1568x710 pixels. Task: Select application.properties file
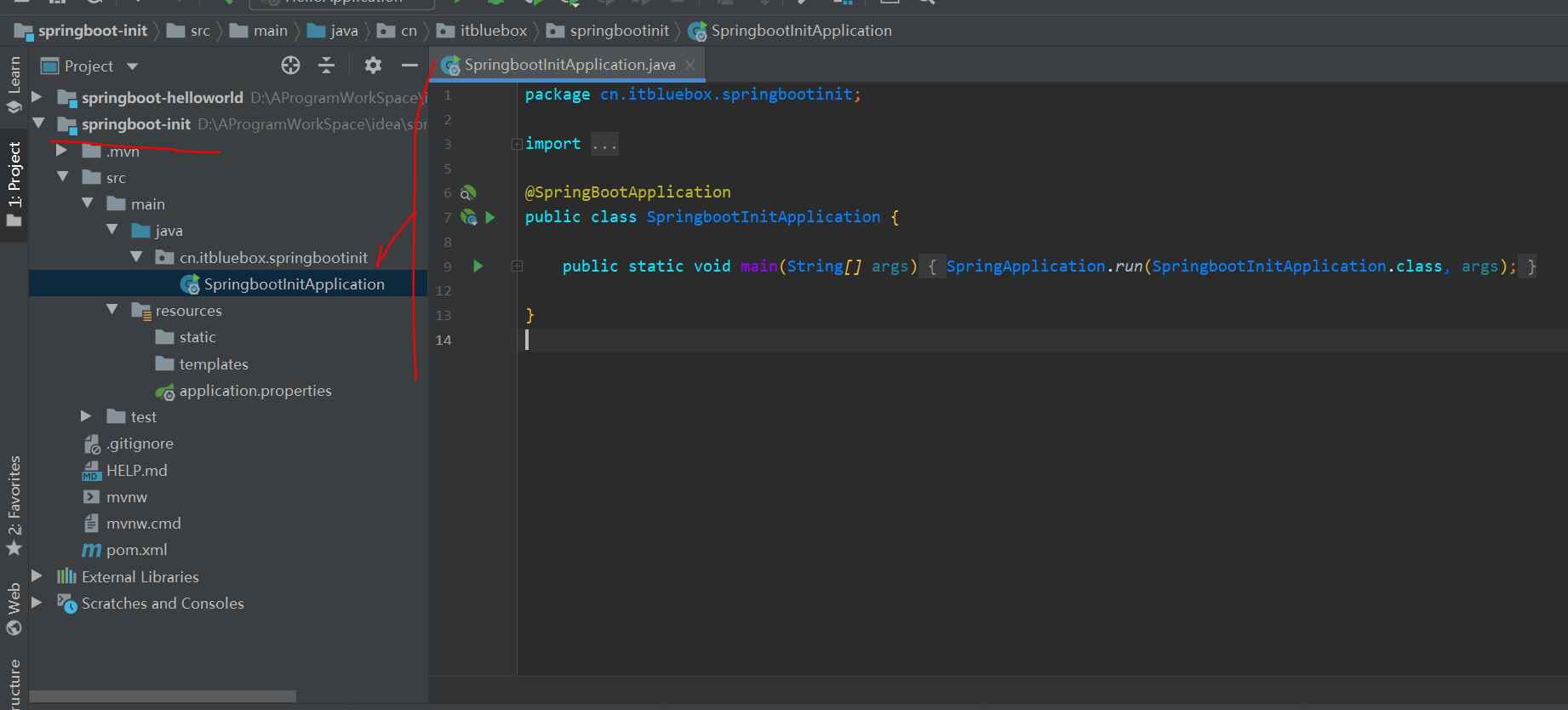pyautogui.click(x=255, y=391)
